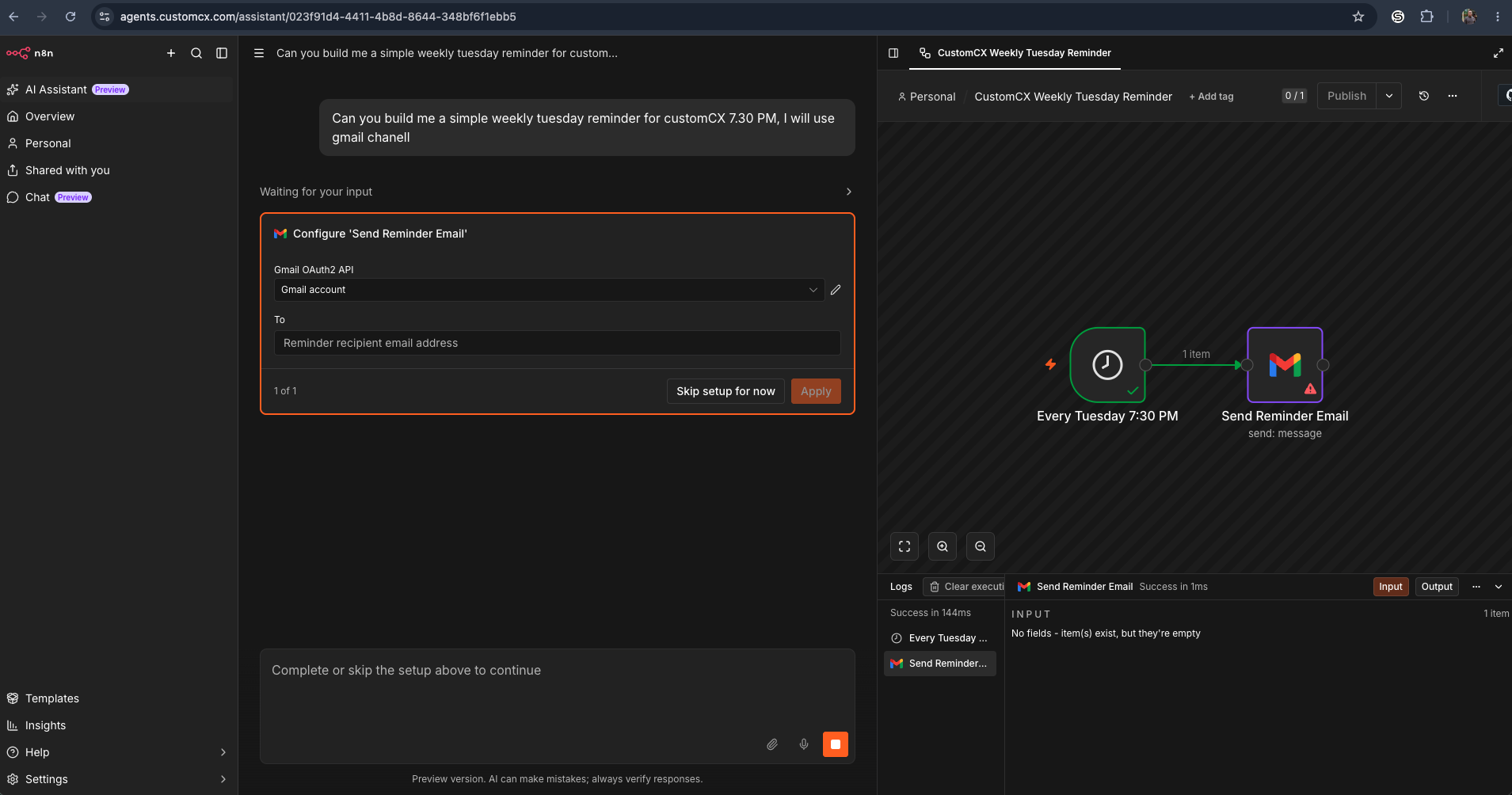
Task: Fit workflow canvas to view
Action: coord(905,546)
